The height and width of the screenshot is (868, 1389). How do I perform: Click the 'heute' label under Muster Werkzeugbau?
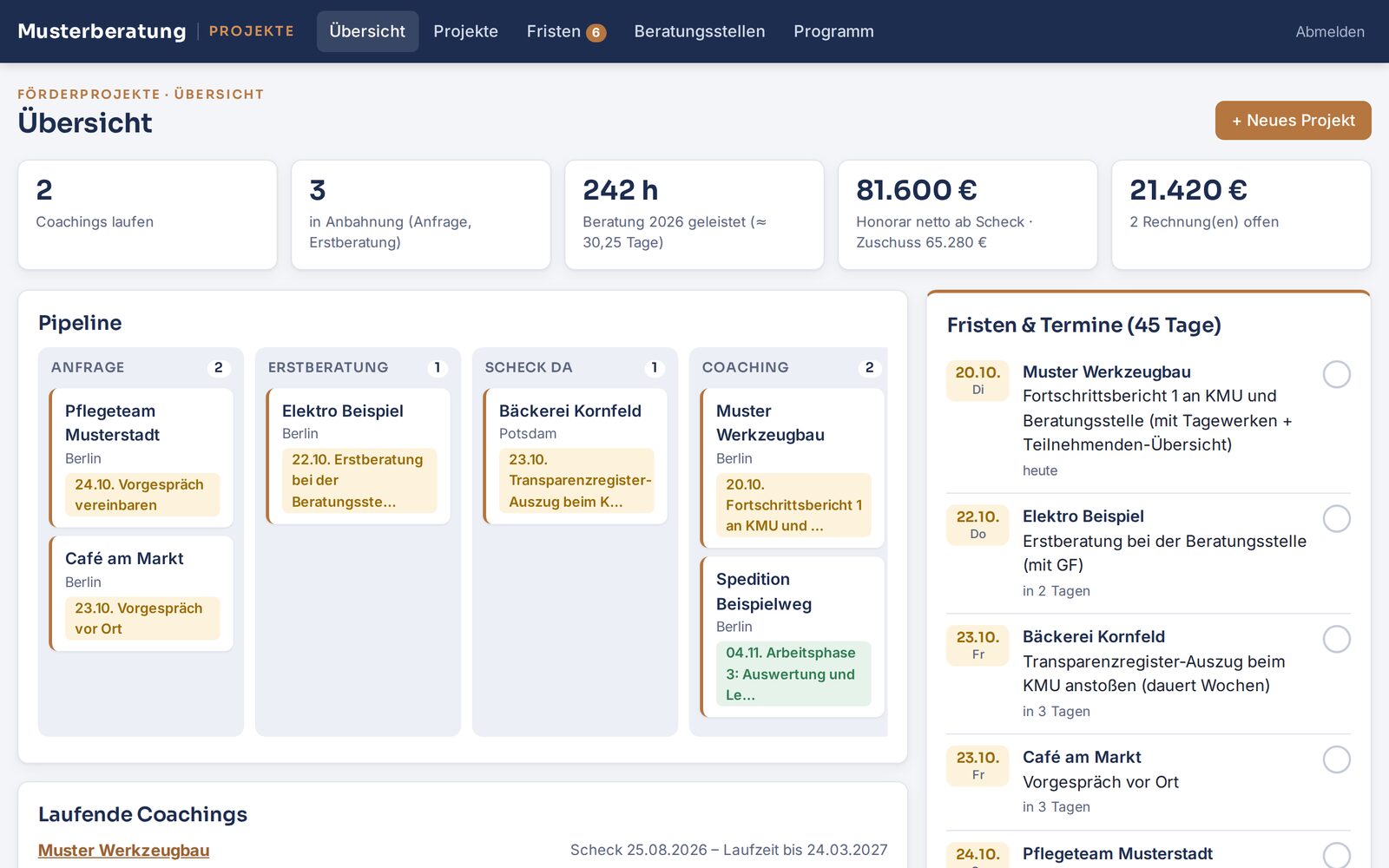pyautogui.click(x=1040, y=470)
